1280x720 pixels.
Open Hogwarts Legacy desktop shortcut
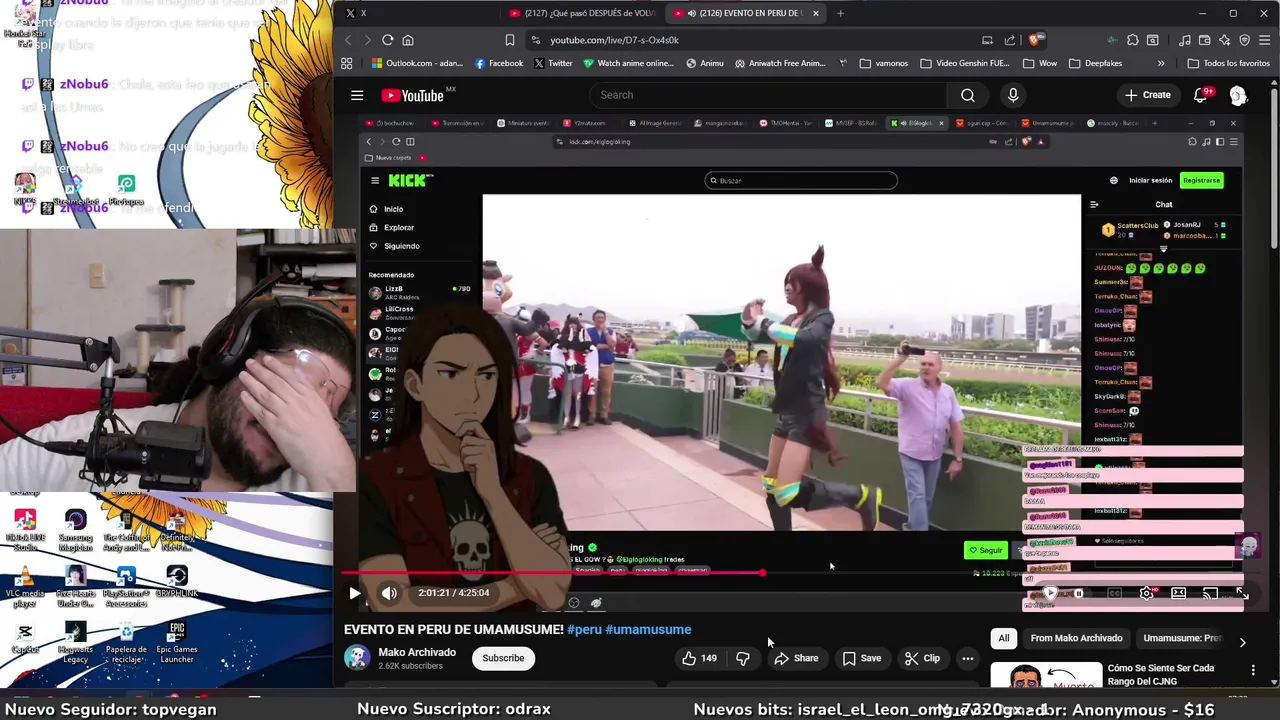coord(75,643)
